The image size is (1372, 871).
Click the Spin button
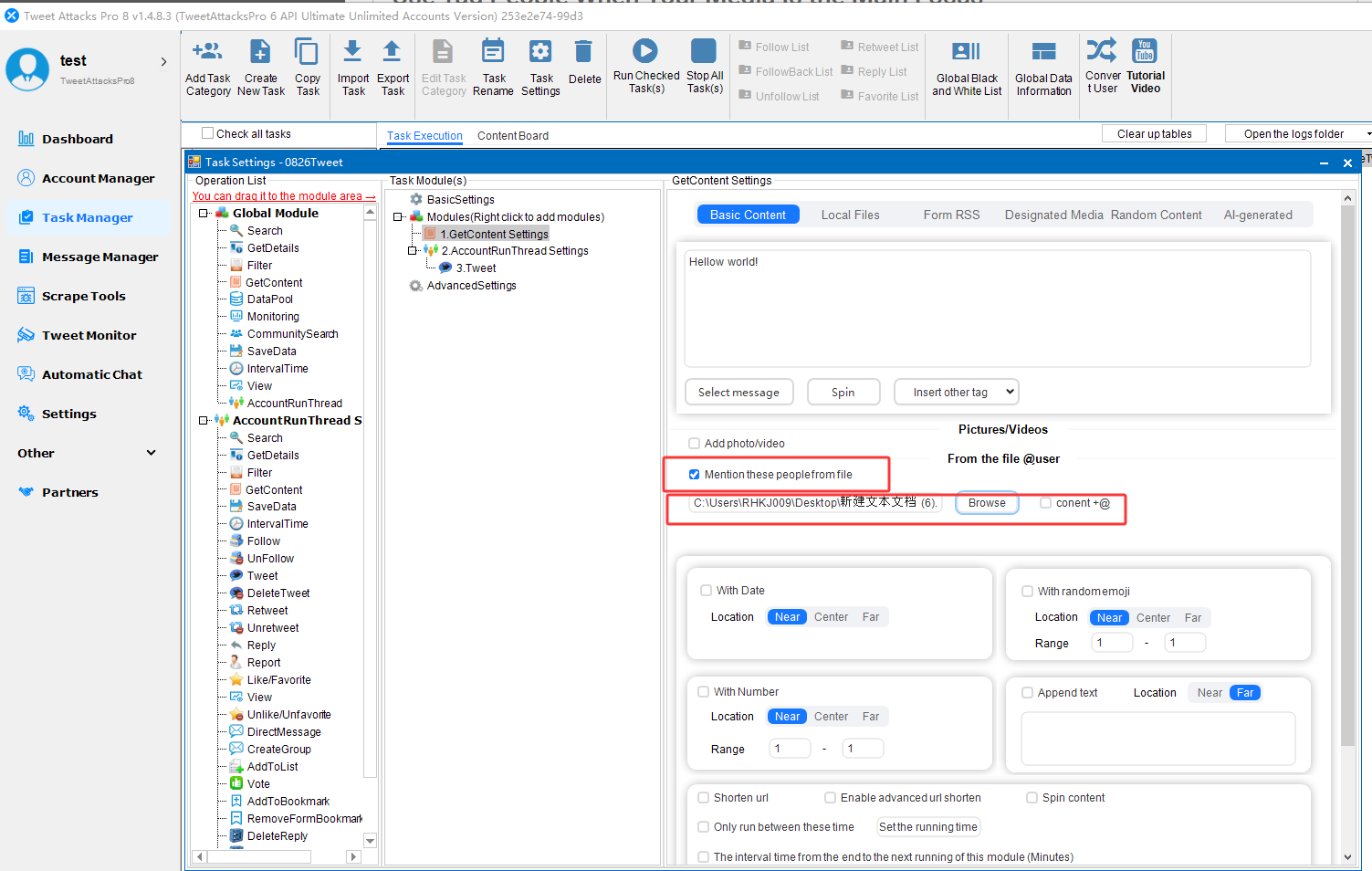(843, 393)
